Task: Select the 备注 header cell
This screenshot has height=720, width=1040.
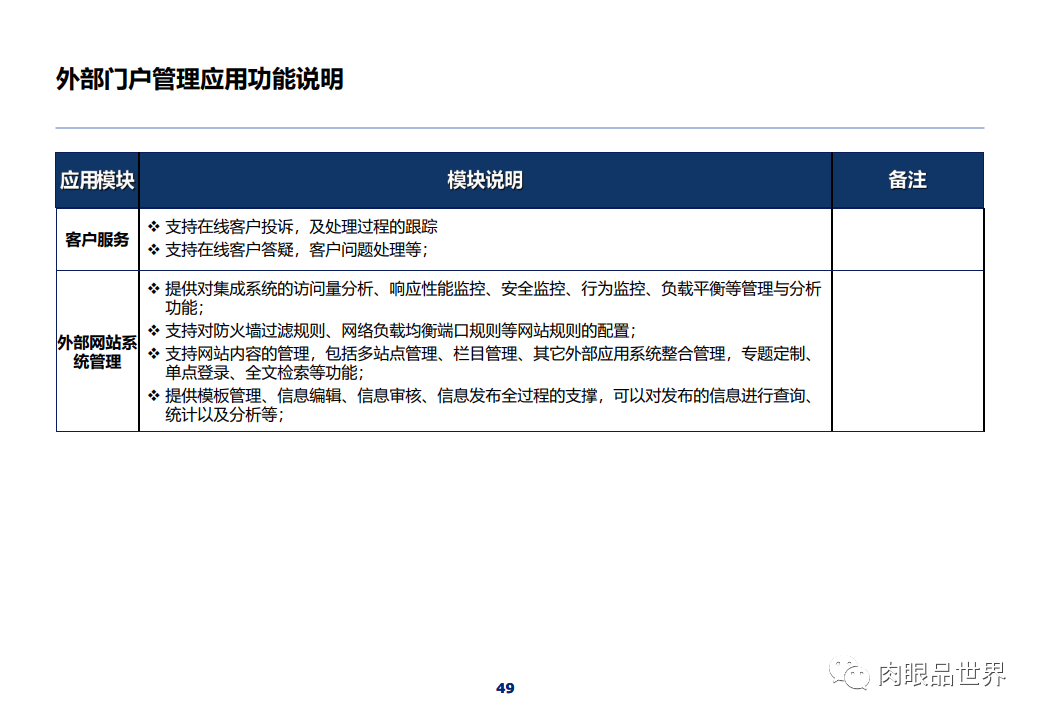Action: click(x=907, y=180)
